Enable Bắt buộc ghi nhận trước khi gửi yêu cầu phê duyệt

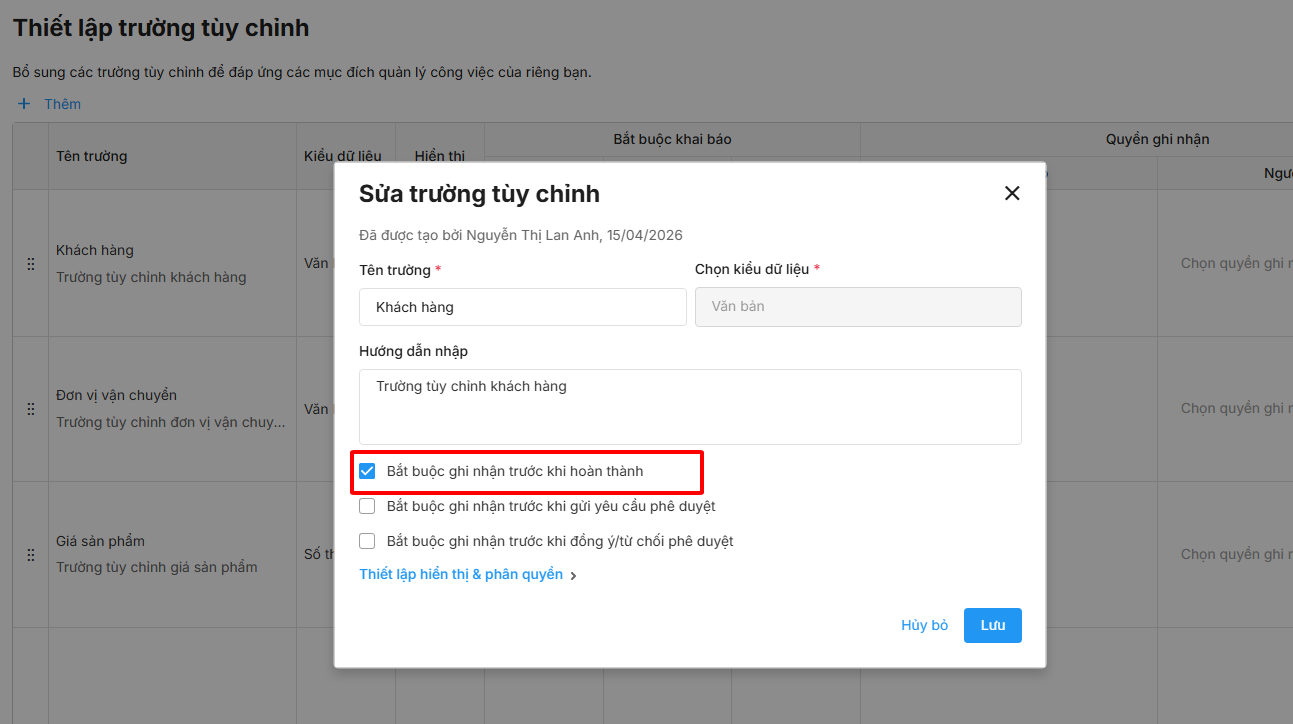(368, 506)
